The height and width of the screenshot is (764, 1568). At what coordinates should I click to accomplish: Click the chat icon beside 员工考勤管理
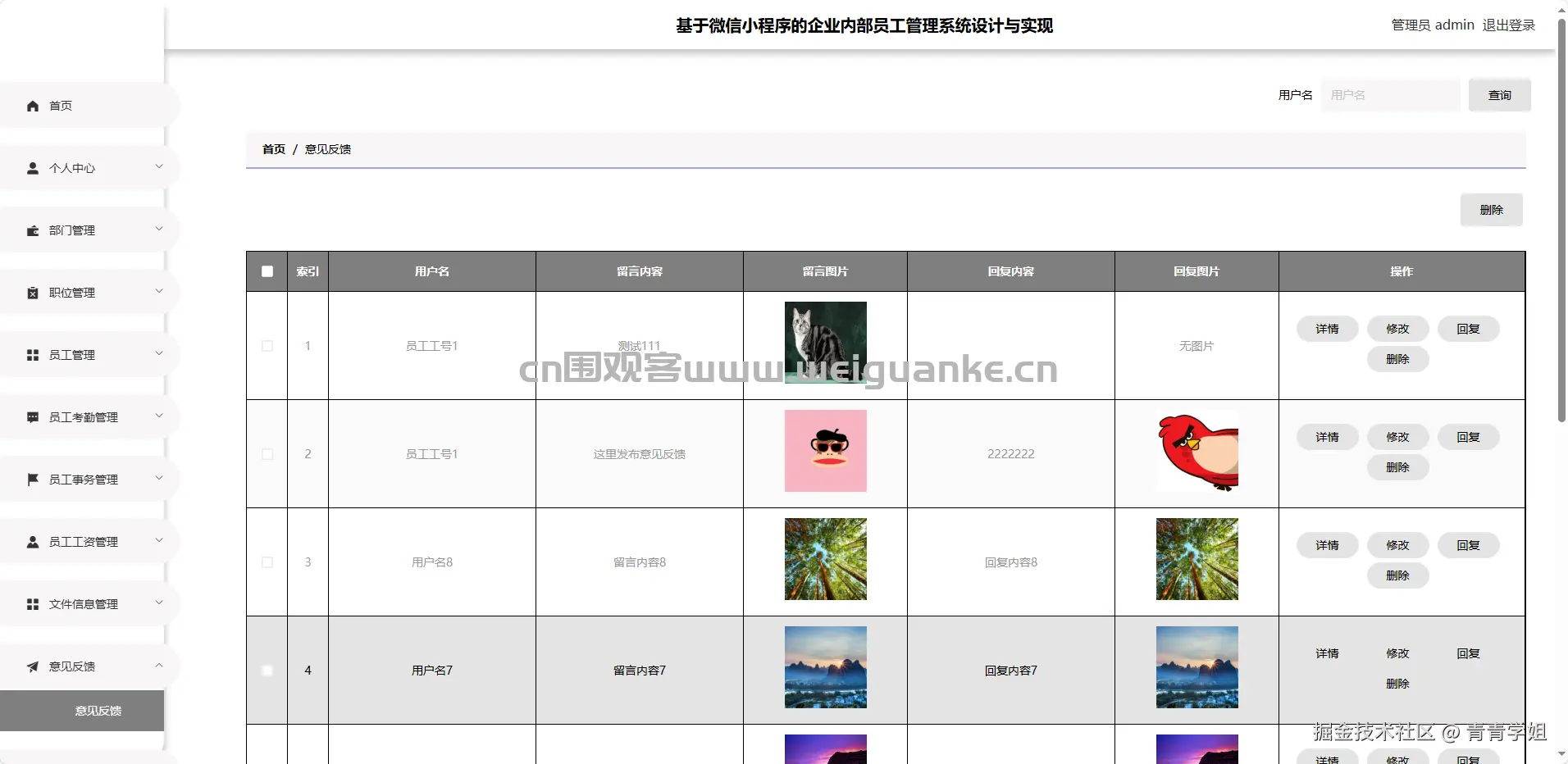33,417
